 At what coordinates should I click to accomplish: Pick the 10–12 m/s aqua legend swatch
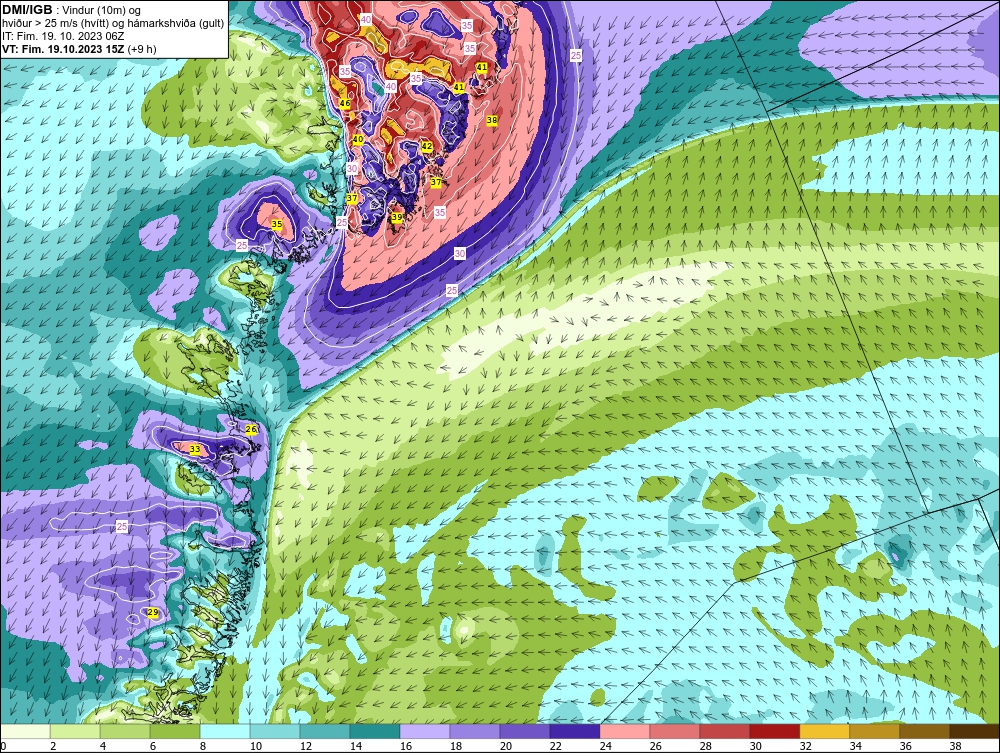pos(275,731)
